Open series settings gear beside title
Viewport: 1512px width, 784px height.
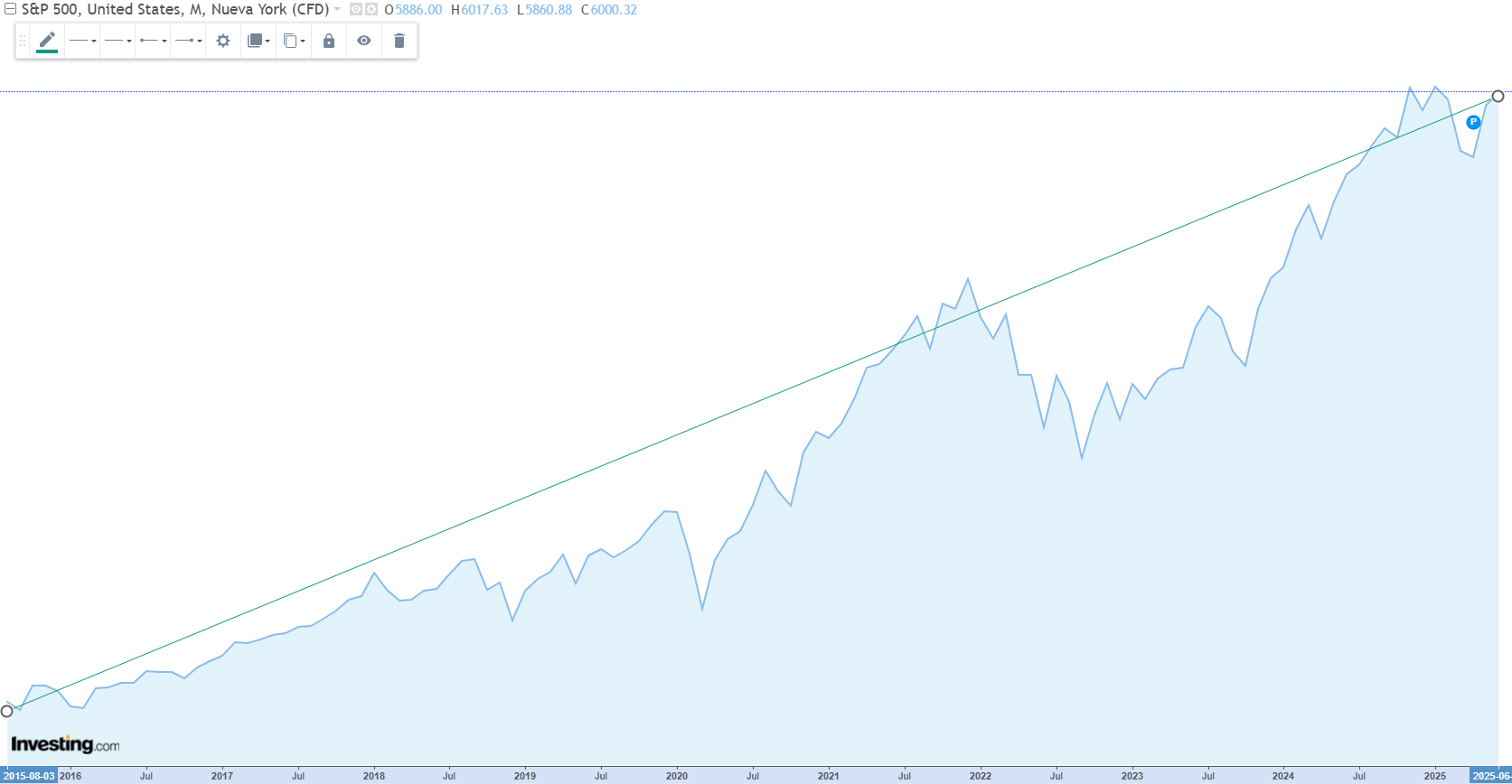pyautogui.click(x=371, y=10)
